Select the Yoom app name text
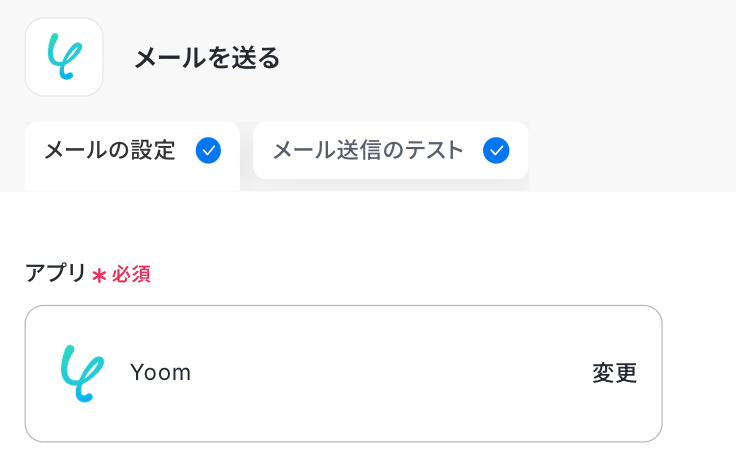The height and width of the screenshot is (472, 736). [160, 373]
